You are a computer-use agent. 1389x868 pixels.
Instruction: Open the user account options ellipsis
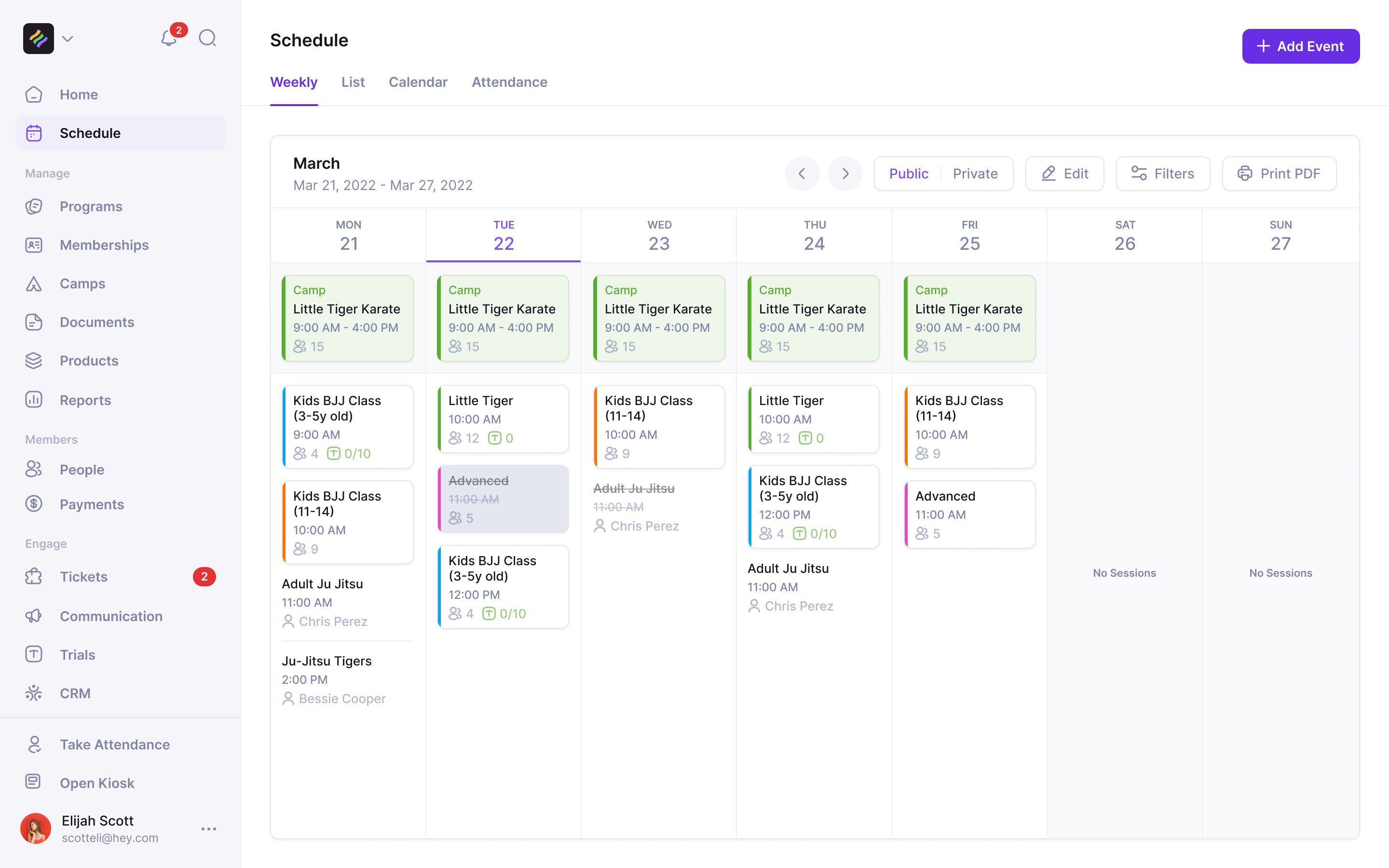[209, 829]
